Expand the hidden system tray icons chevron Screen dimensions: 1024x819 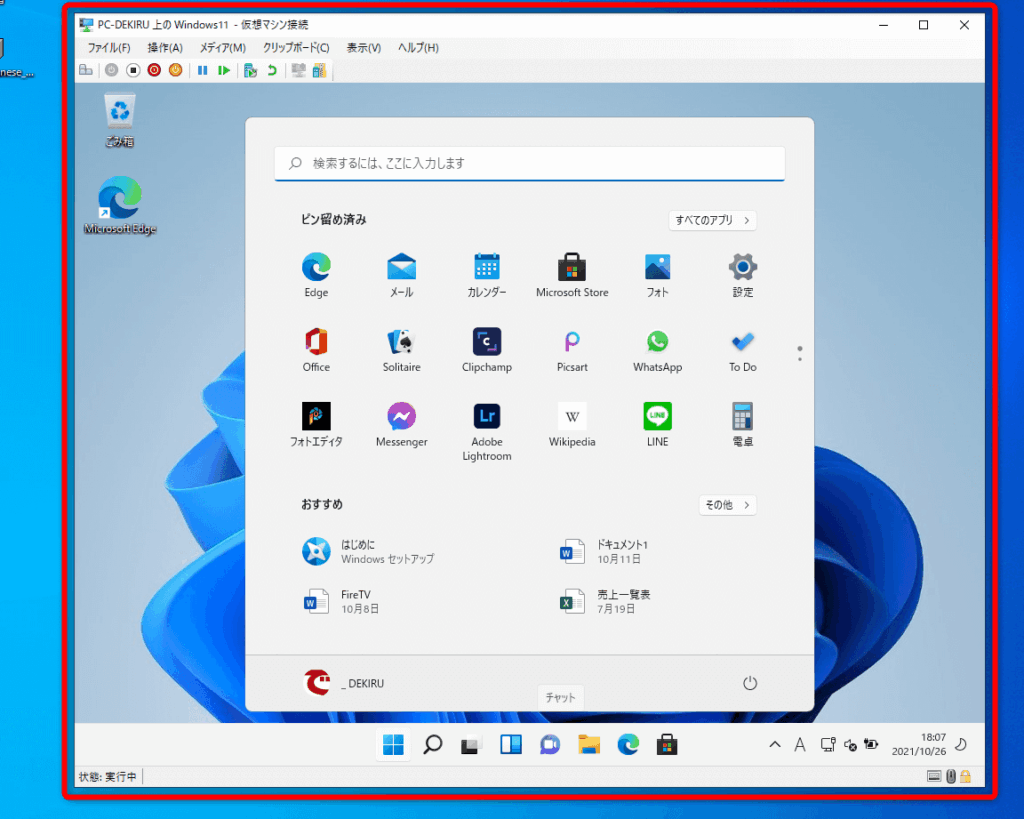click(x=774, y=744)
